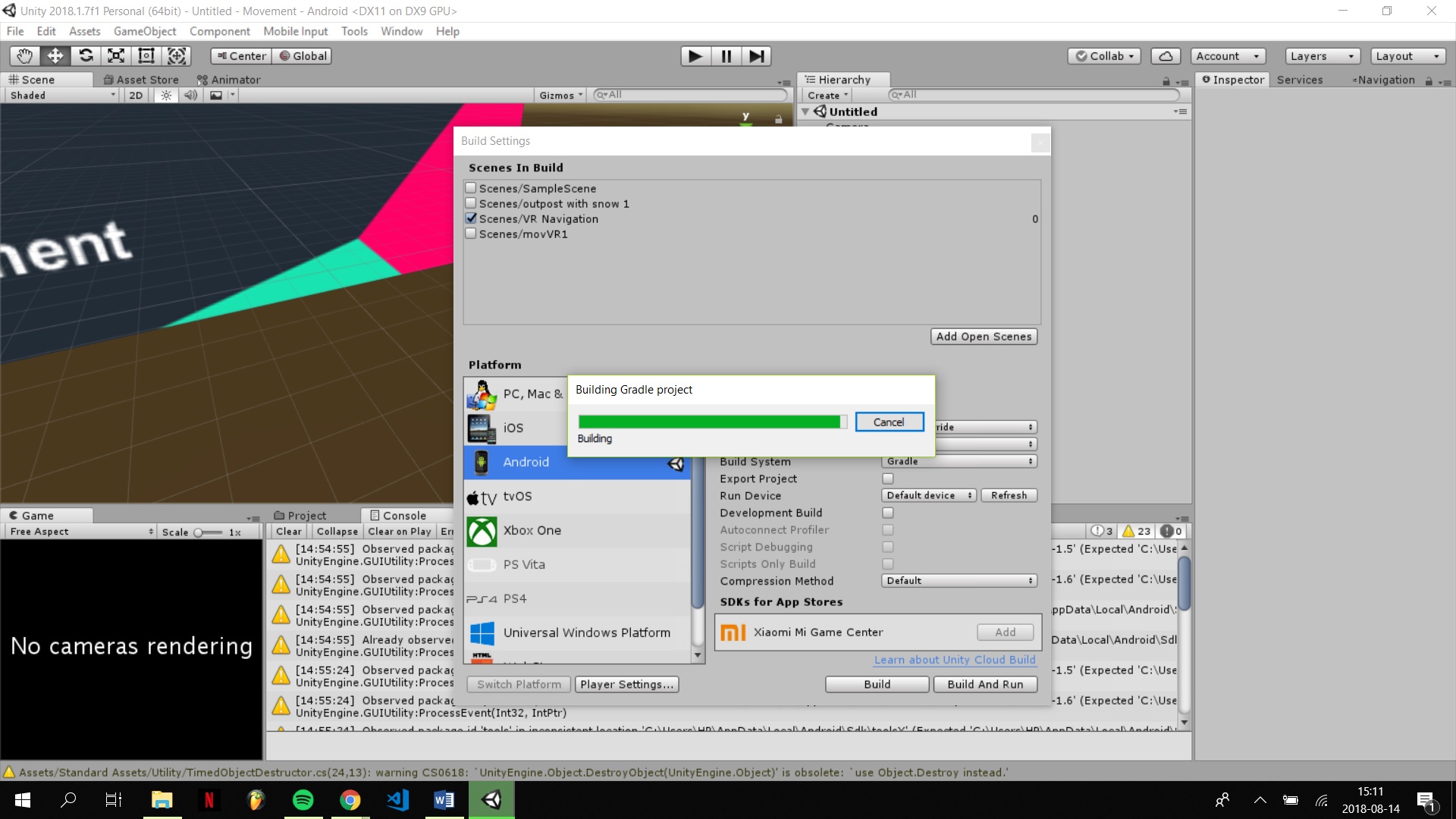Check the Export Project option
The height and width of the screenshot is (819, 1456).
click(x=887, y=479)
